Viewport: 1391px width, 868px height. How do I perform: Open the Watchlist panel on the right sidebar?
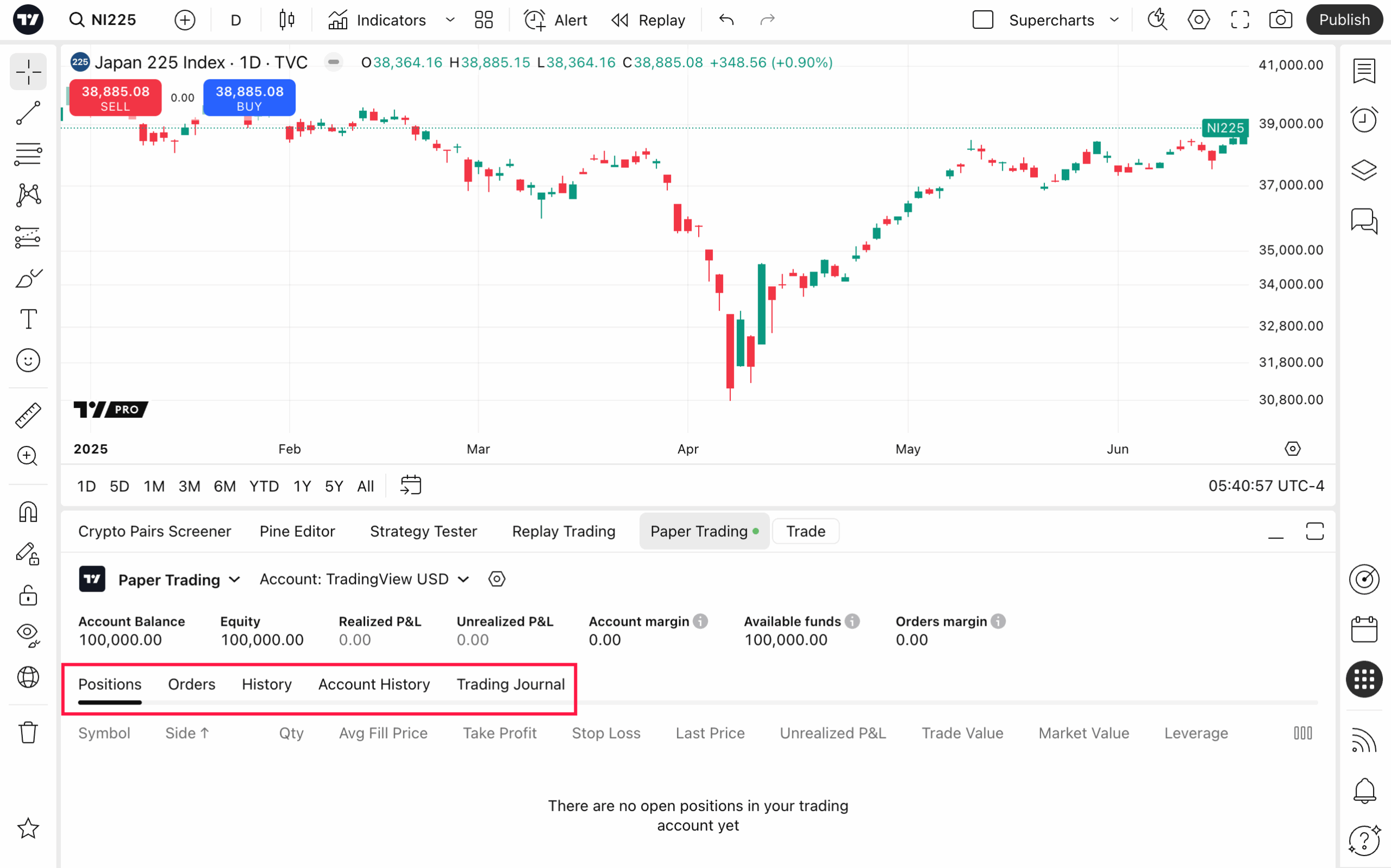click(x=1364, y=71)
